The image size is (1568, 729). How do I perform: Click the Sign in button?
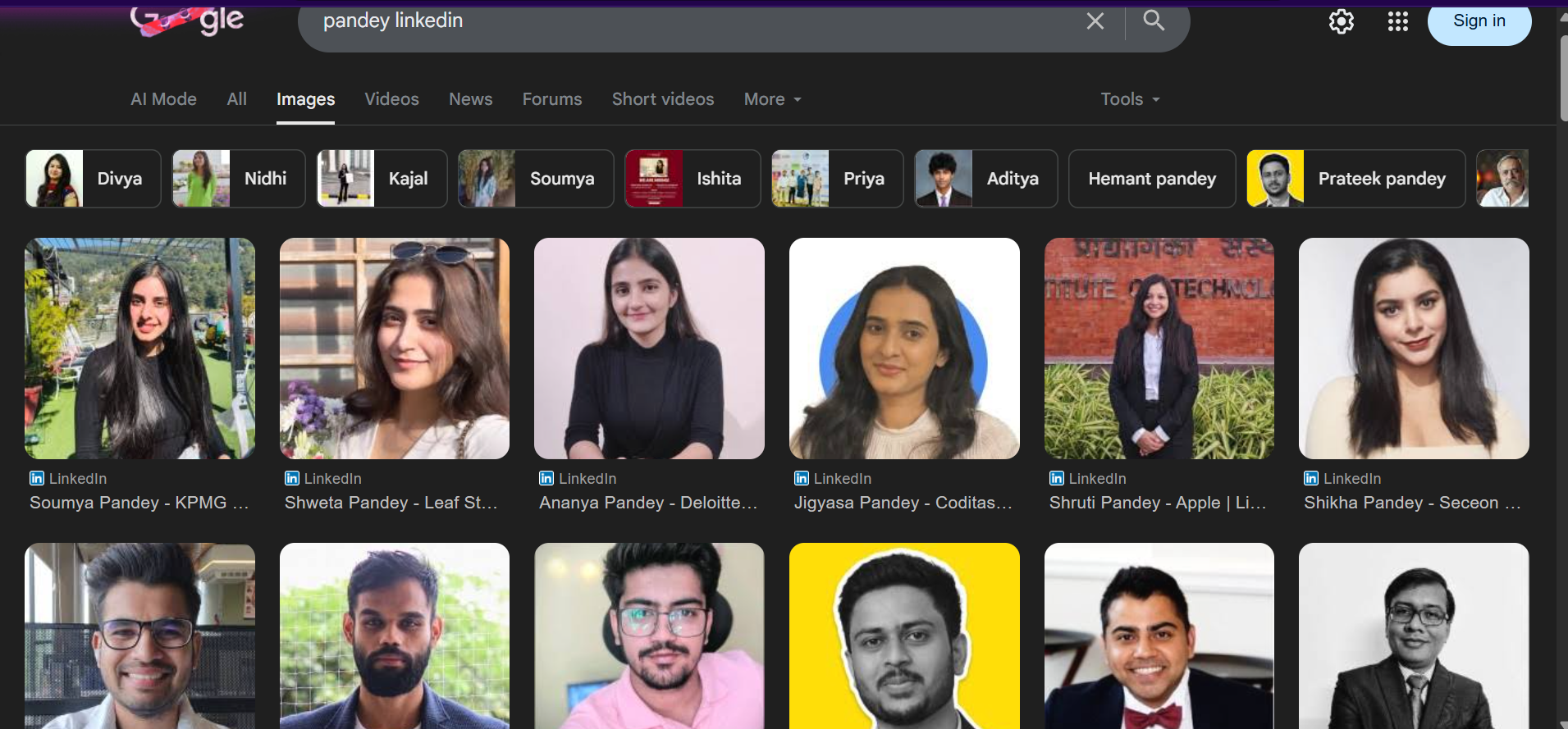[1479, 22]
